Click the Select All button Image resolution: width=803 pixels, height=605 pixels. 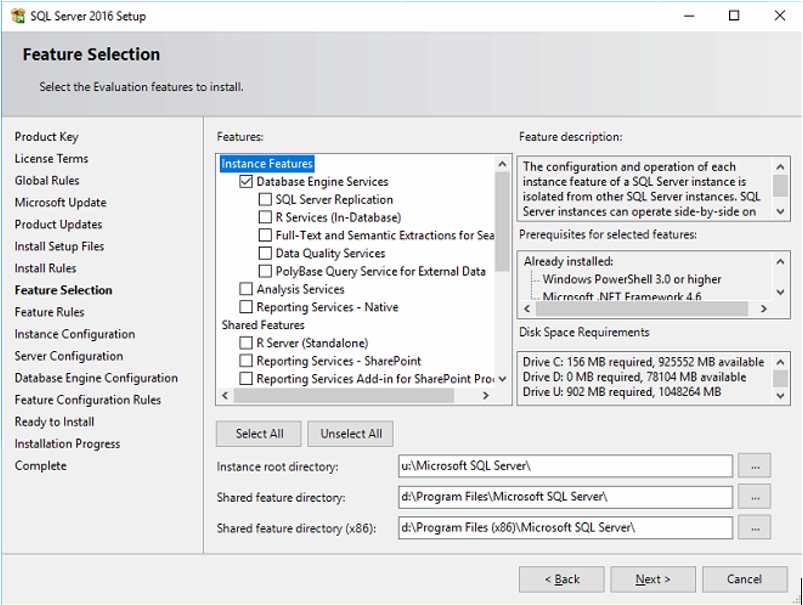(259, 434)
